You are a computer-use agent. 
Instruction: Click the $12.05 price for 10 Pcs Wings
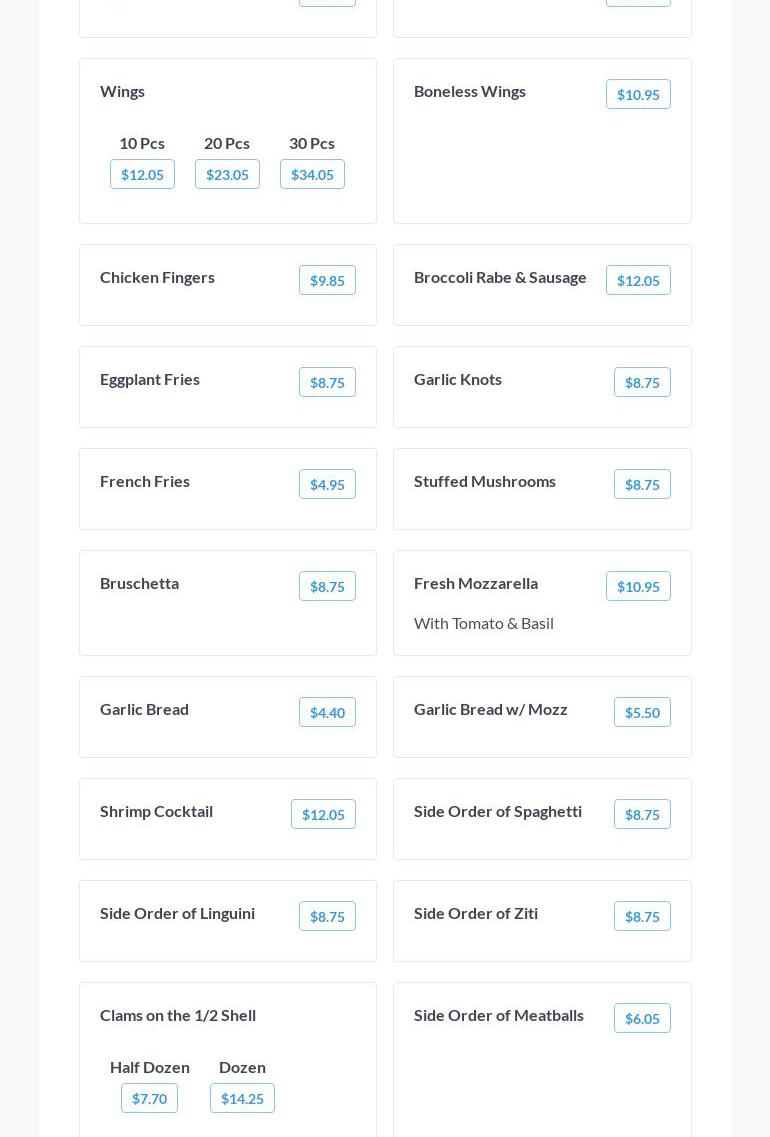tap(142, 174)
